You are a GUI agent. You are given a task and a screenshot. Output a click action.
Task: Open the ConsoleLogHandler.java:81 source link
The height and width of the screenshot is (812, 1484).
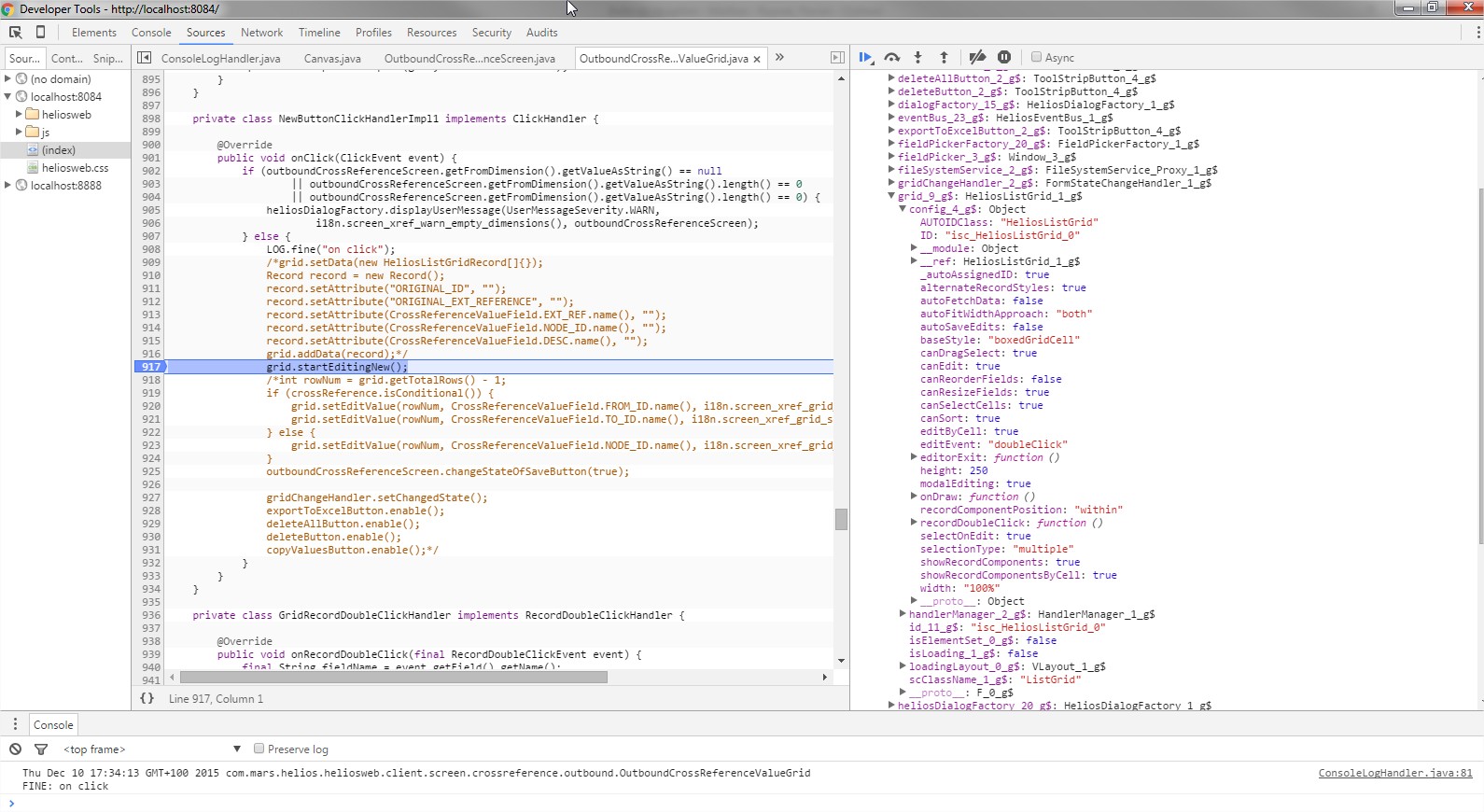pos(1394,773)
